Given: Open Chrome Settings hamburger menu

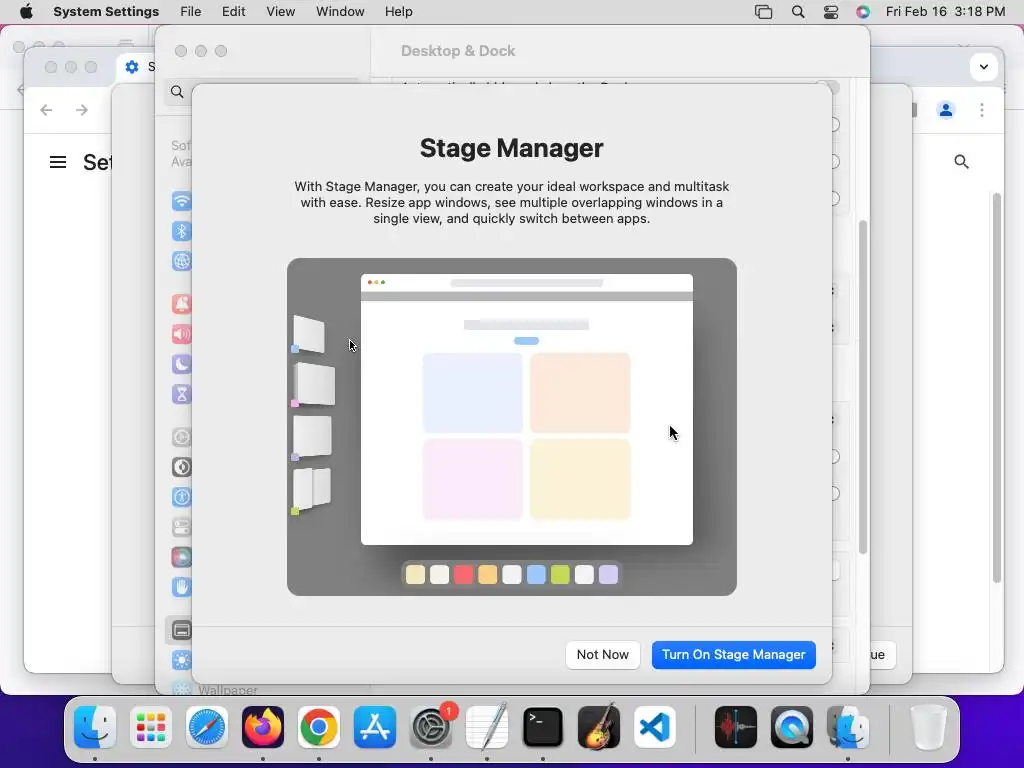Looking at the screenshot, I should pyautogui.click(x=58, y=162).
